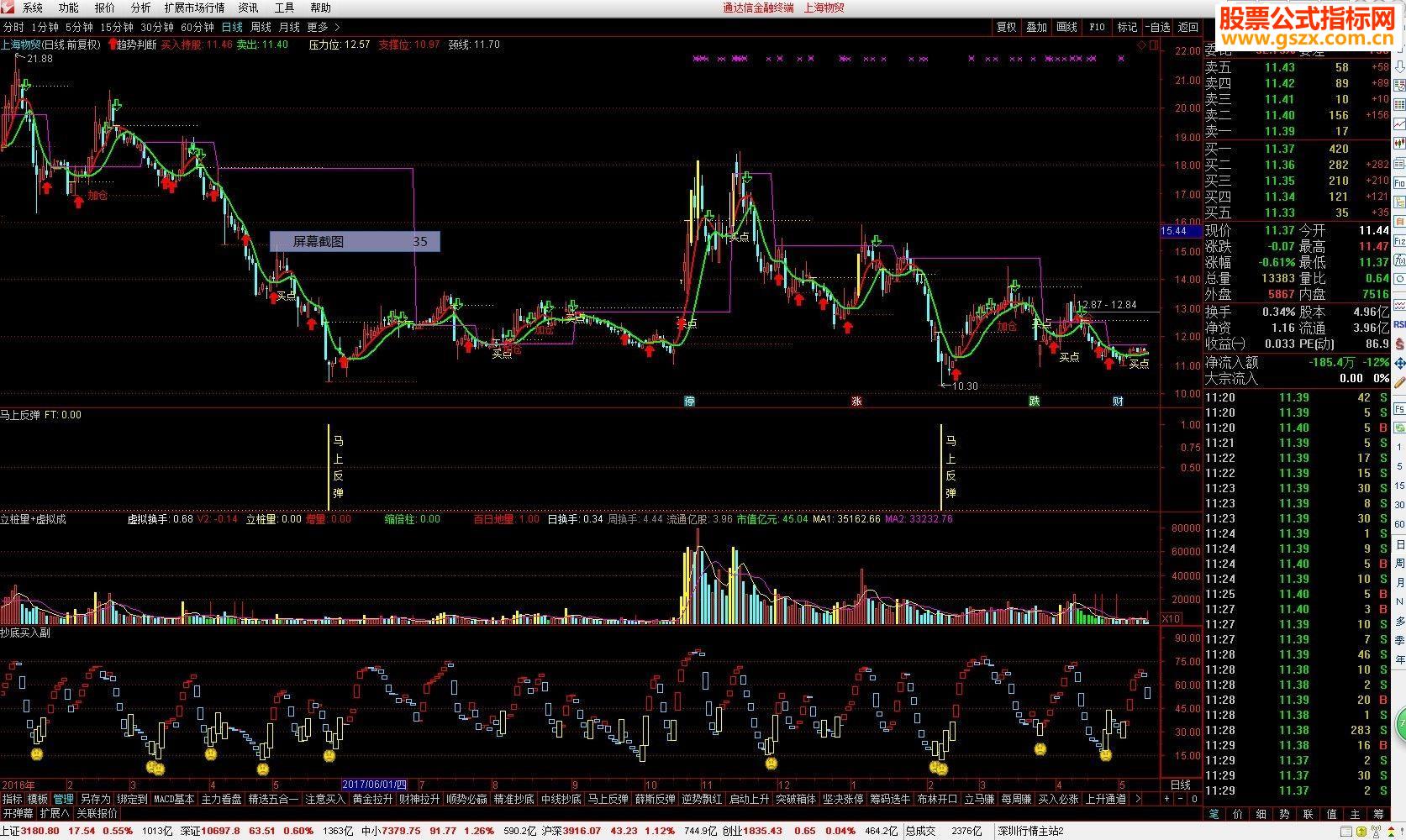Open the yellow up-arrow status tray icon
This screenshot has height=840, width=1406.
(x=1361, y=831)
